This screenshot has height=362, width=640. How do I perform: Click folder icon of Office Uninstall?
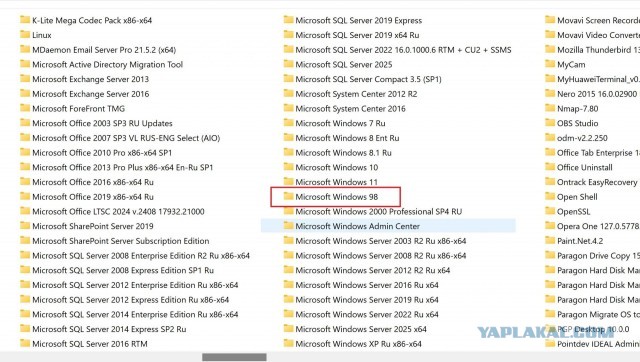550,167
